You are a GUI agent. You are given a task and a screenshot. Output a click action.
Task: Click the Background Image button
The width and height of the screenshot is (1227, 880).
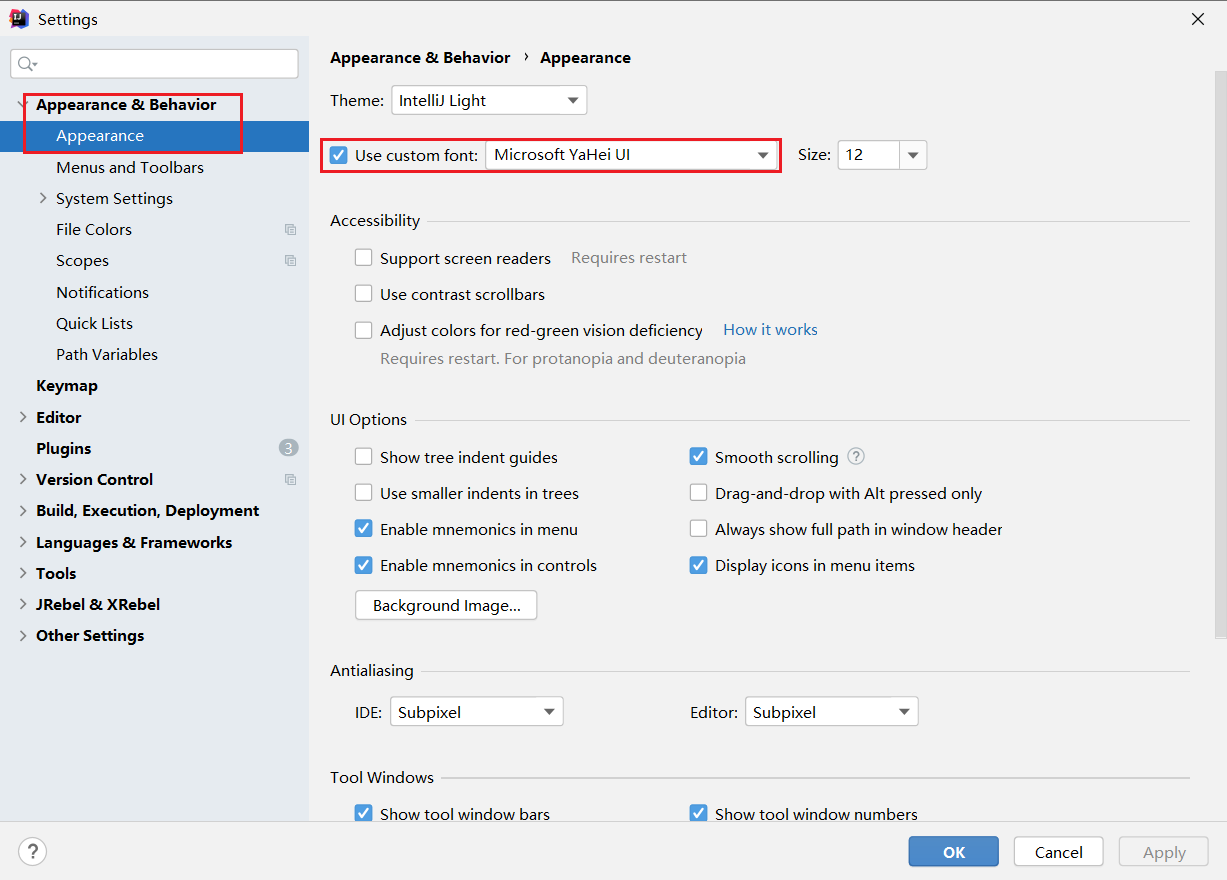[446, 606]
